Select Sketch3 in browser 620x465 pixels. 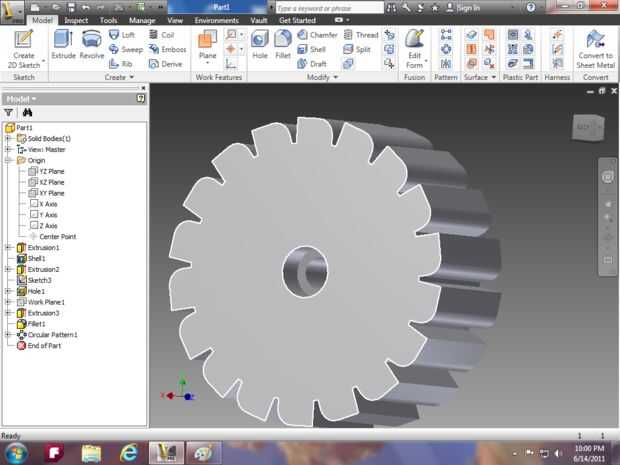(x=34, y=280)
